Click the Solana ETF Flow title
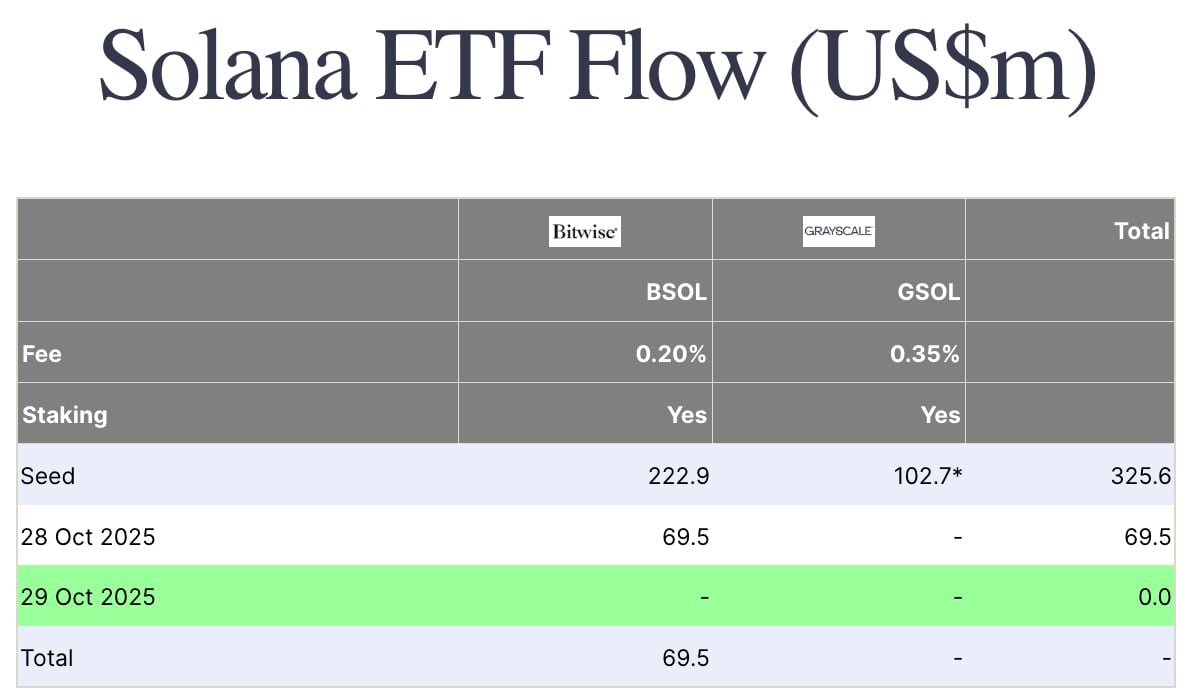The height and width of the screenshot is (700, 1190). tap(597, 68)
